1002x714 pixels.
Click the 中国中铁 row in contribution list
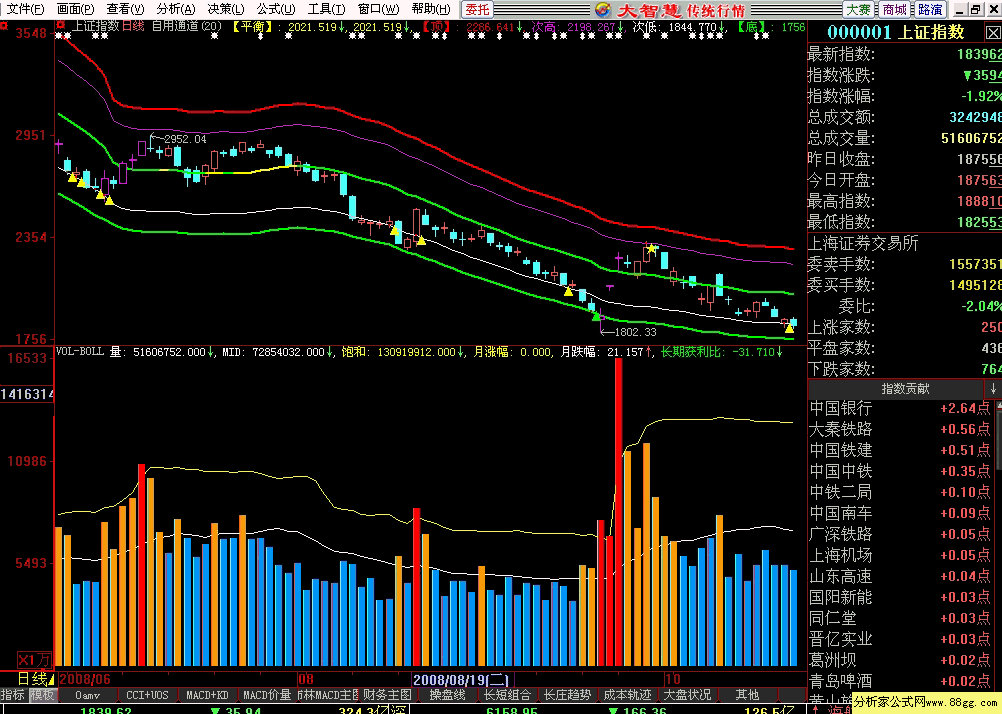coord(900,472)
